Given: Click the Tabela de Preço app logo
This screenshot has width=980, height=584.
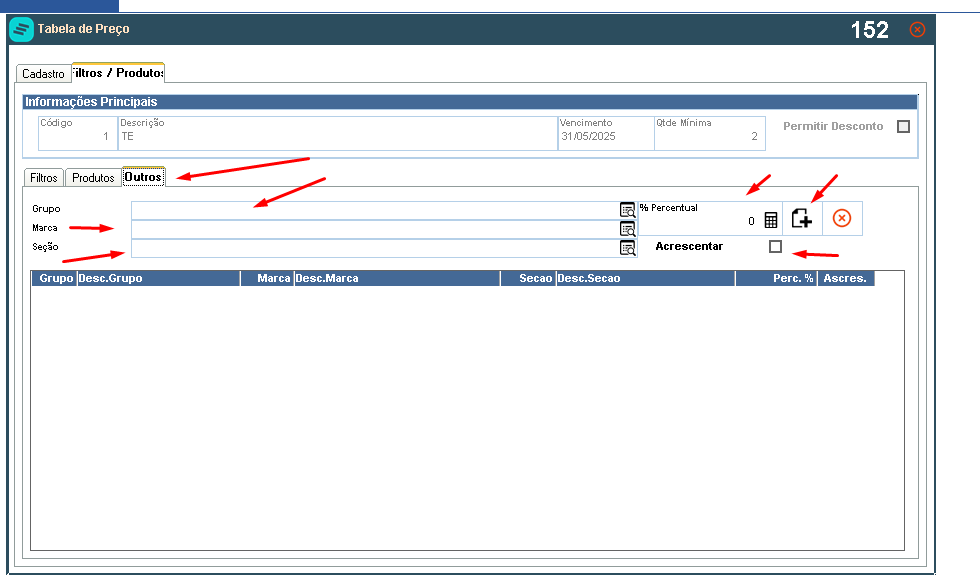Looking at the screenshot, I should pyautogui.click(x=21, y=29).
